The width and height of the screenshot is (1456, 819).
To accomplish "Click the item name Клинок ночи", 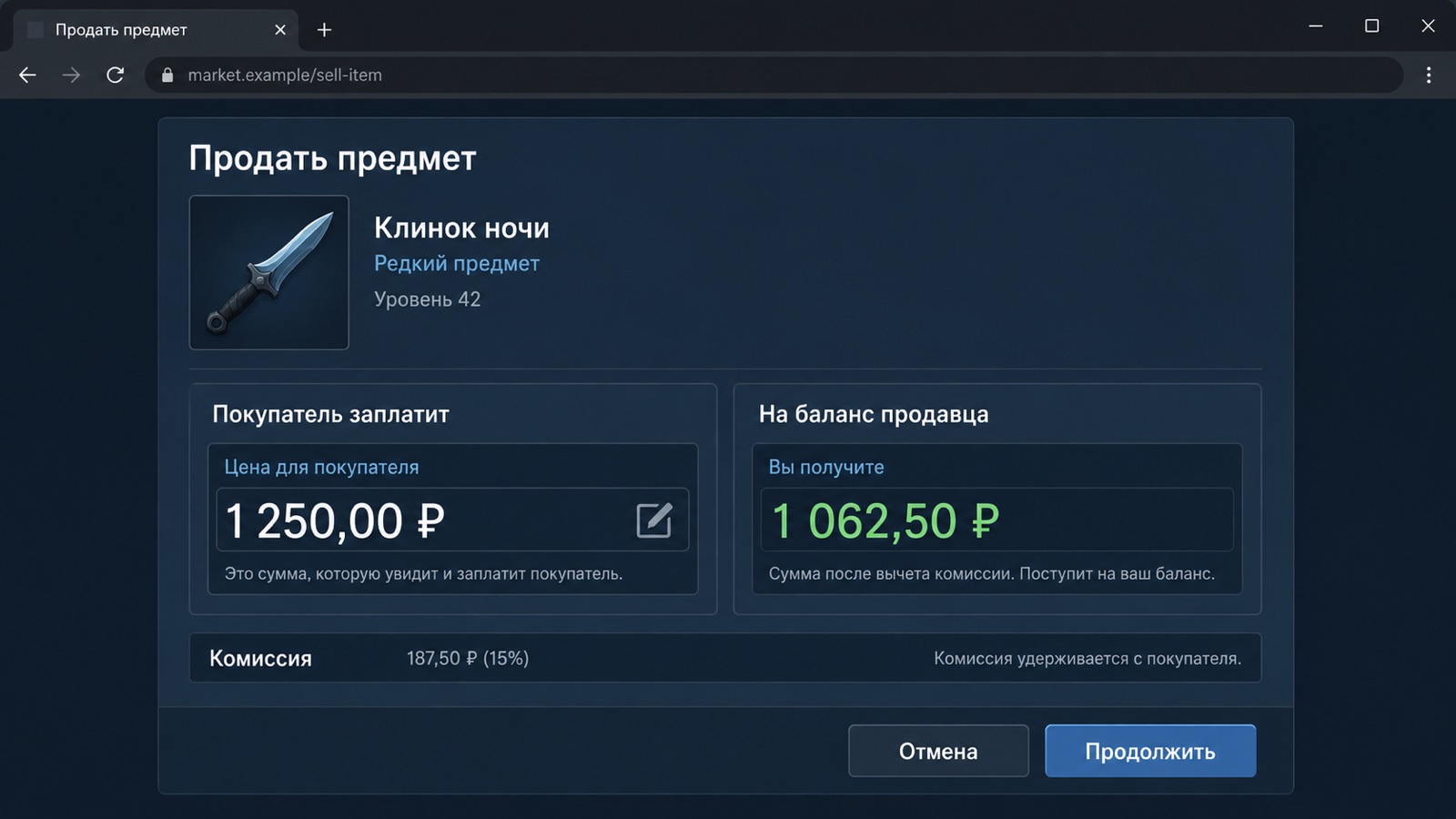I will [461, 227].
